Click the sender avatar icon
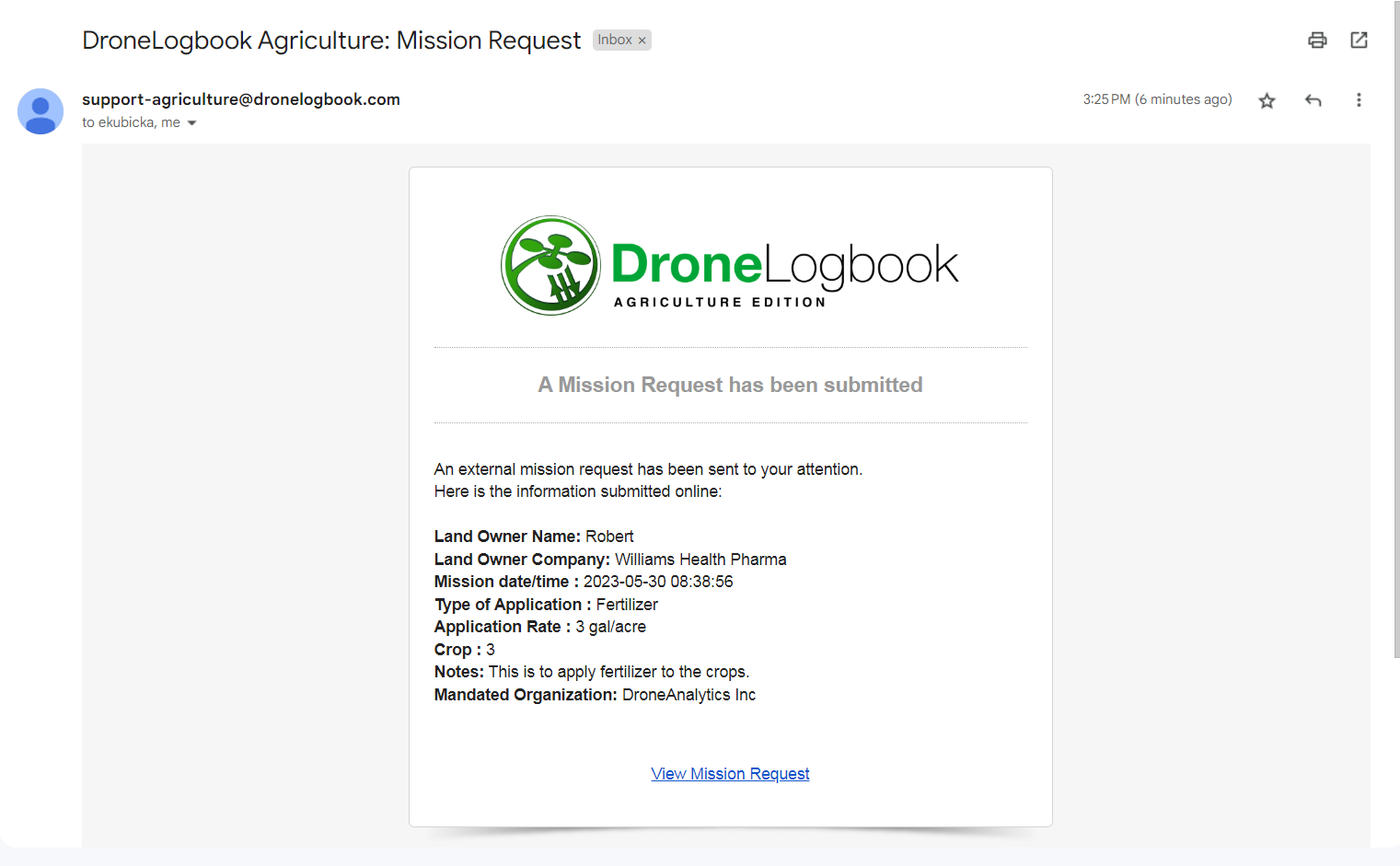This screenshot has width=1400, height=866. point(40,111)
